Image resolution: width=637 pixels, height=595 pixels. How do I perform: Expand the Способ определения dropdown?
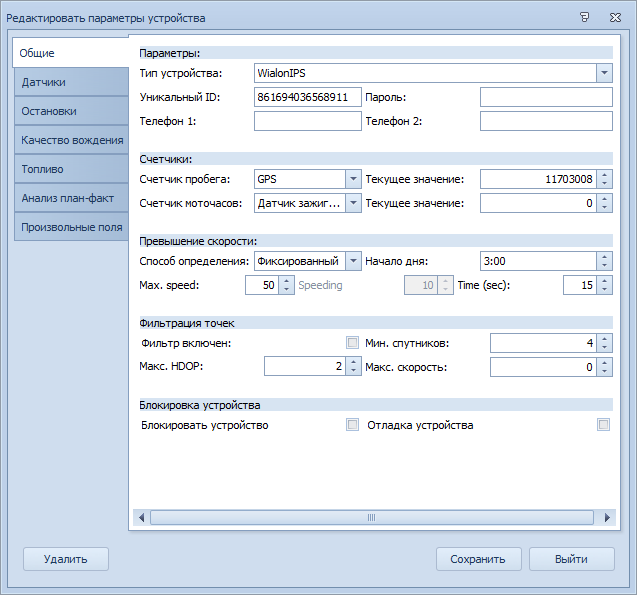pos(353,261)
